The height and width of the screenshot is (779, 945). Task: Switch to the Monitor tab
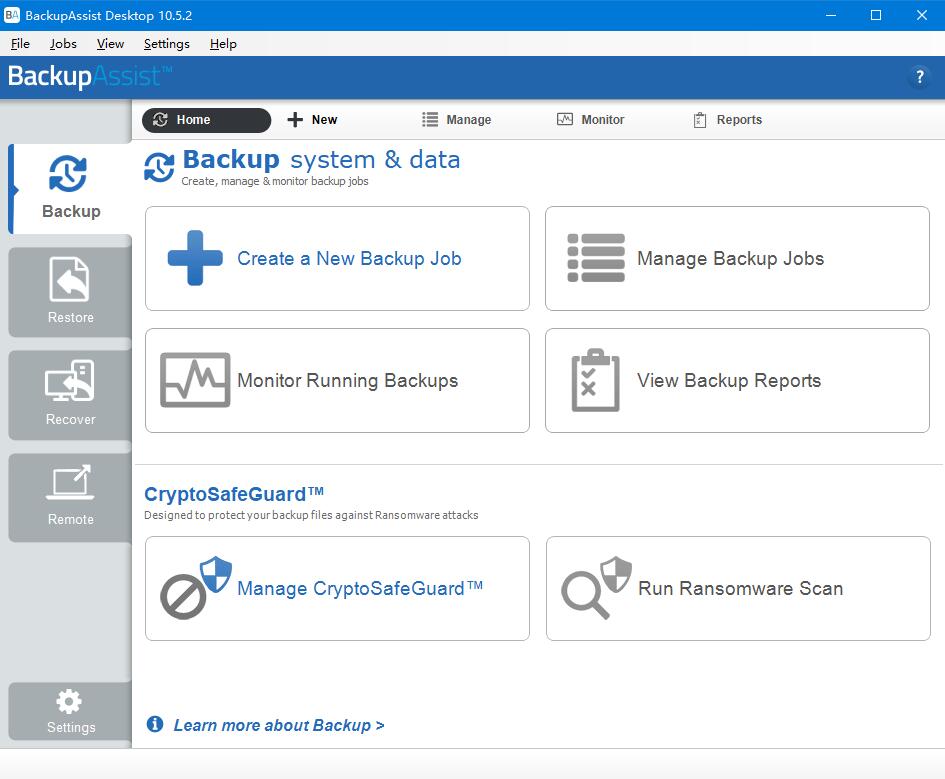[x=590, y=120]
